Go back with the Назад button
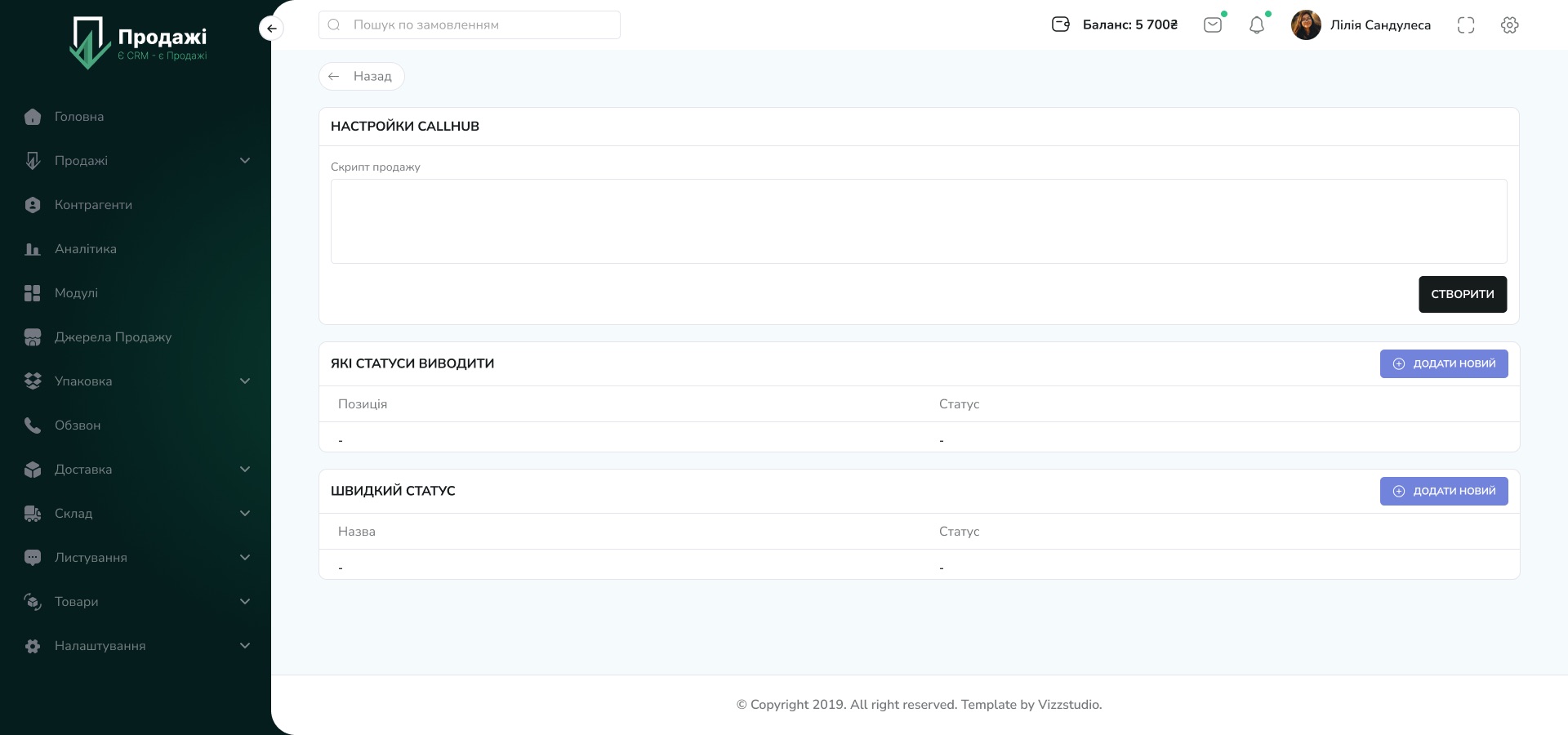The width and height of the screenshot is (1568, 735). coord(361,76)
